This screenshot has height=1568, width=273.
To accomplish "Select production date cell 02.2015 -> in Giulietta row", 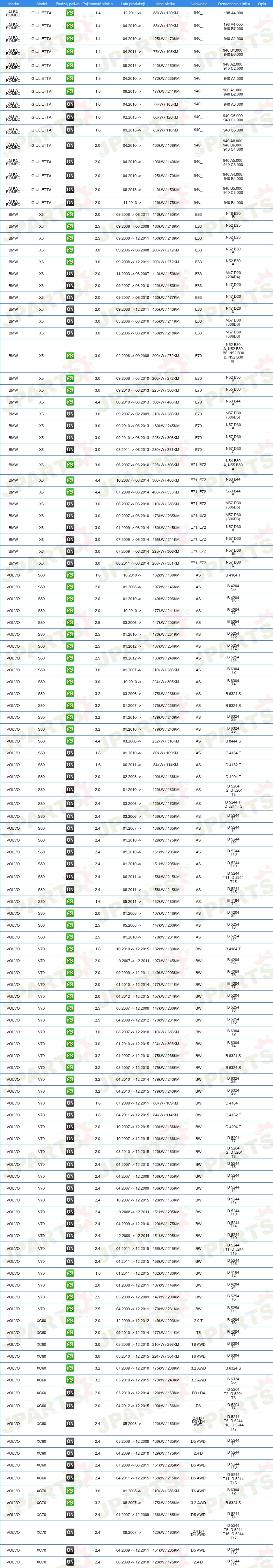I will pyautogui.click(x=132, y=117).
